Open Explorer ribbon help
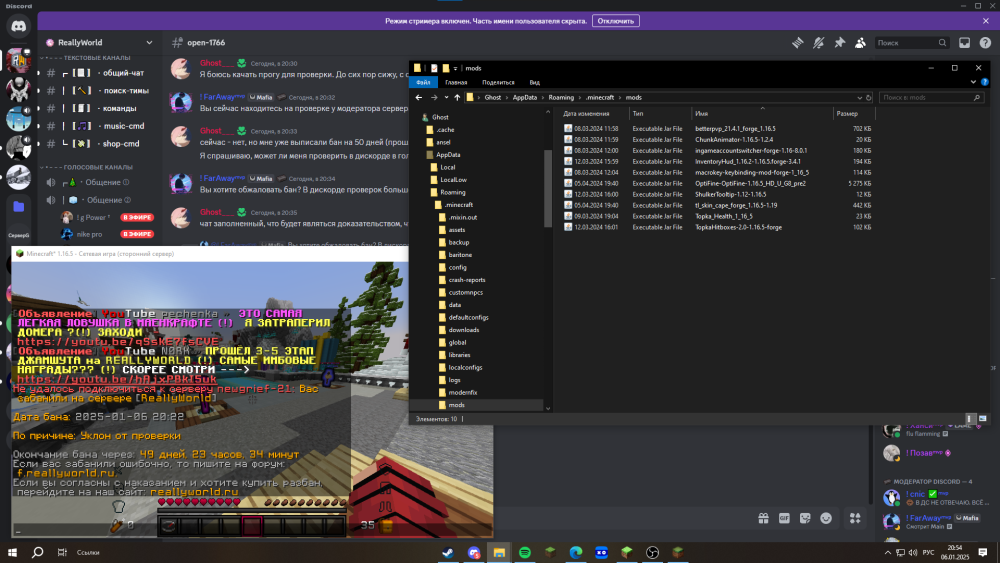The height and width of the screenshot is (563, 1000). (985, 82)
